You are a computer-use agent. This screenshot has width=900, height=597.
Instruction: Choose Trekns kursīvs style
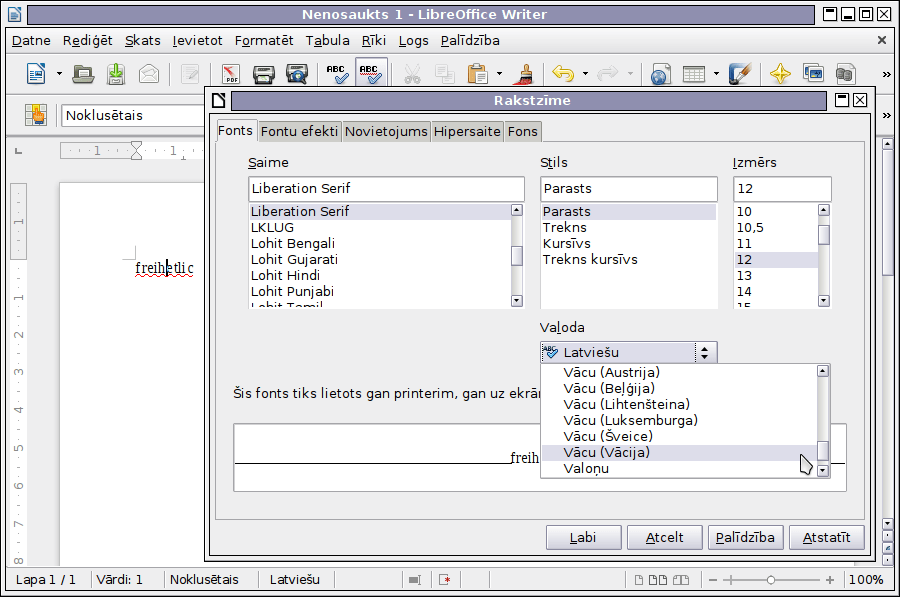coord(629,259)
